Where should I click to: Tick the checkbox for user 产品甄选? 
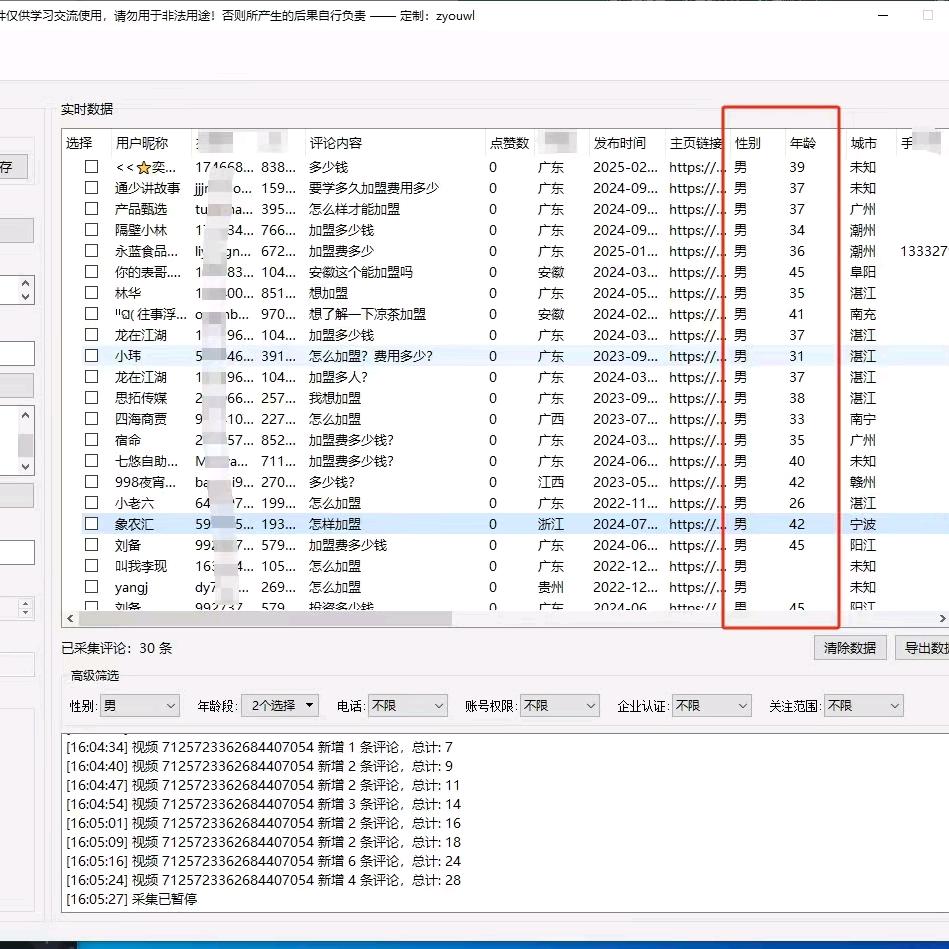tap(92, 209)
